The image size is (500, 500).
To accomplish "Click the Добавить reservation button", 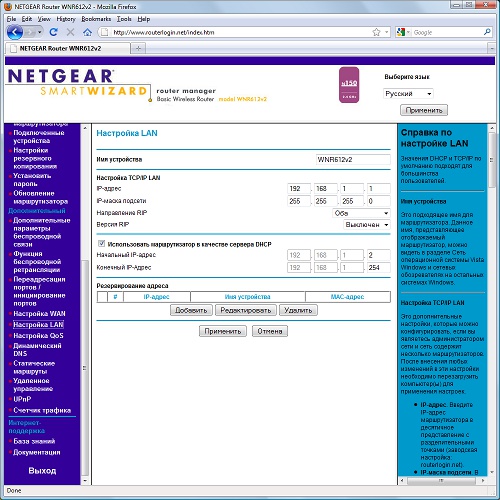I will 191,310.
